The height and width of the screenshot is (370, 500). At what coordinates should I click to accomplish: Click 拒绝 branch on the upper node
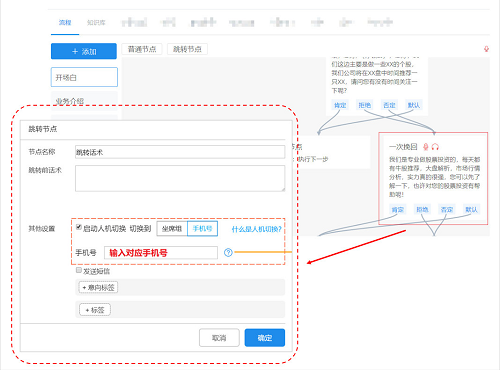(x=364, y=105)
